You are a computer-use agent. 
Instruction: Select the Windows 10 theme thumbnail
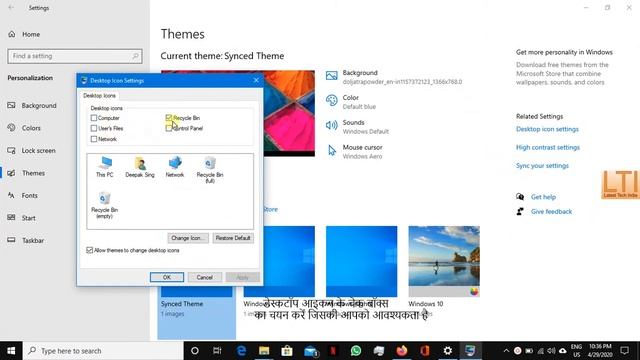coord(444,262)
